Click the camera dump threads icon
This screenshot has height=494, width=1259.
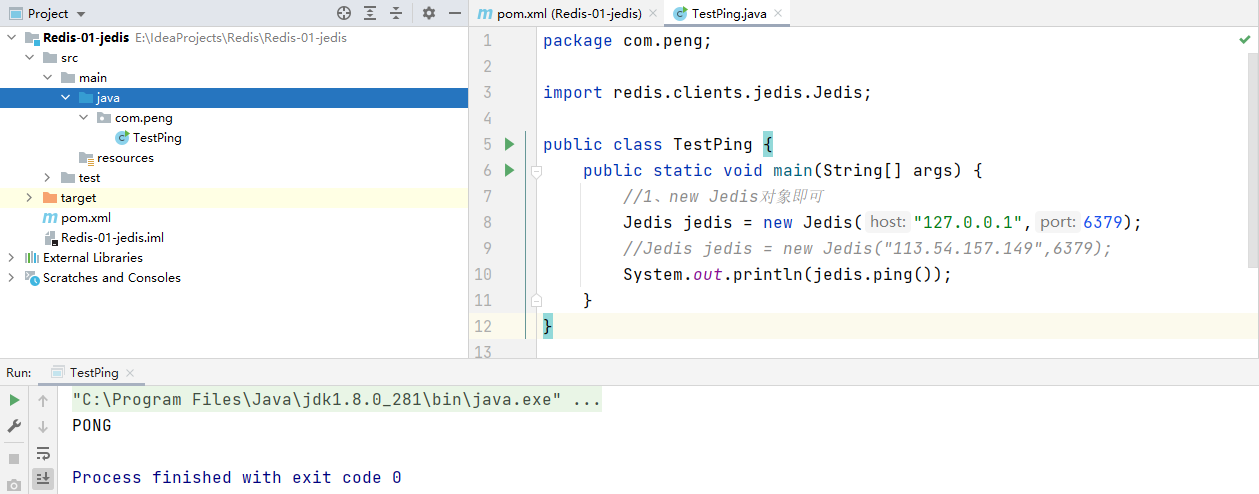point(14,485)
